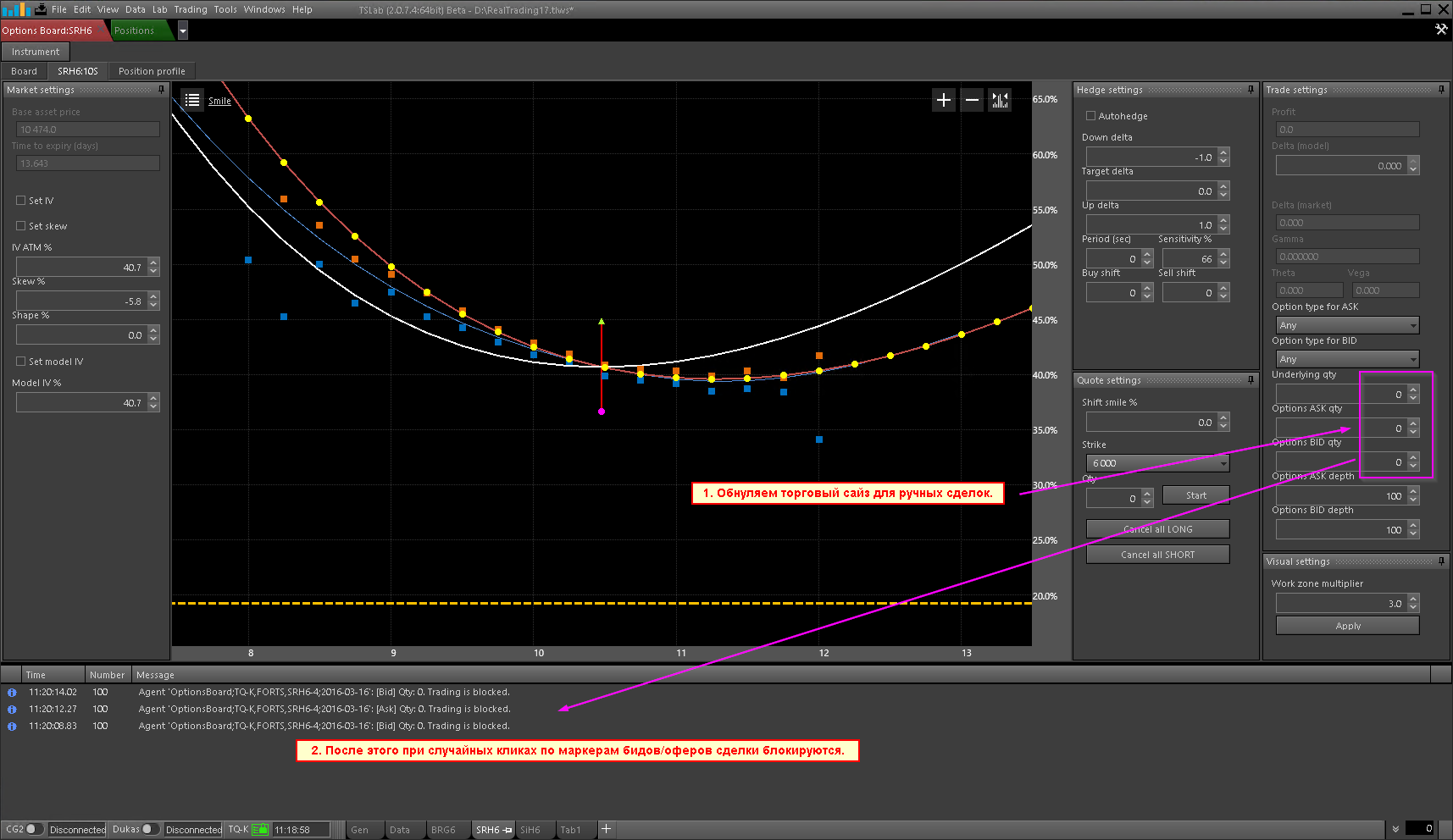Toggle the CG2 connection switch
This screenshot has width=1453, height=840.
click(x=34, y=829)
